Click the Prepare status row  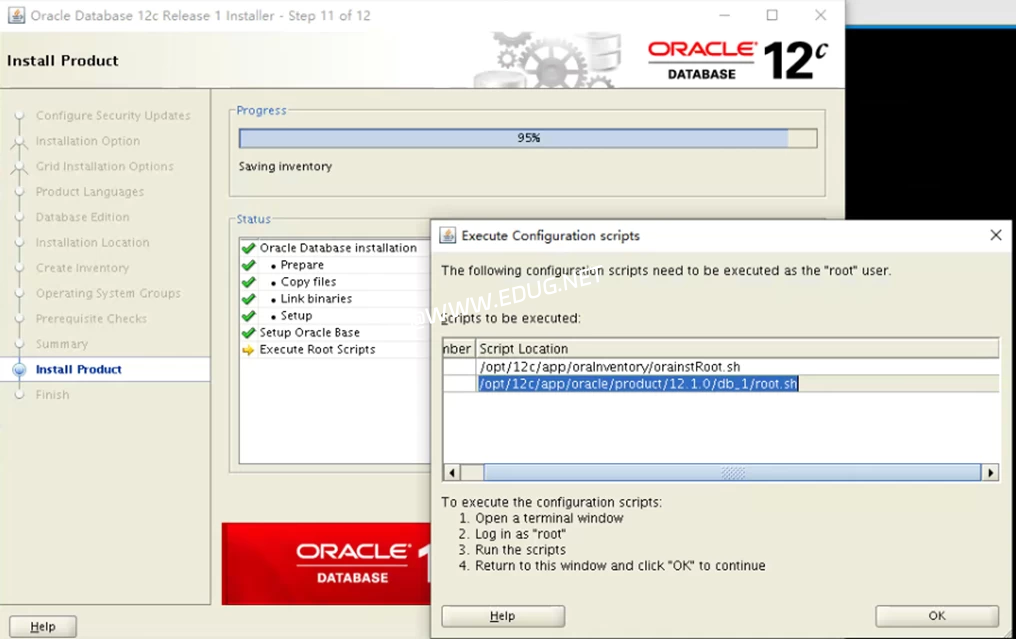click(335, 265)
